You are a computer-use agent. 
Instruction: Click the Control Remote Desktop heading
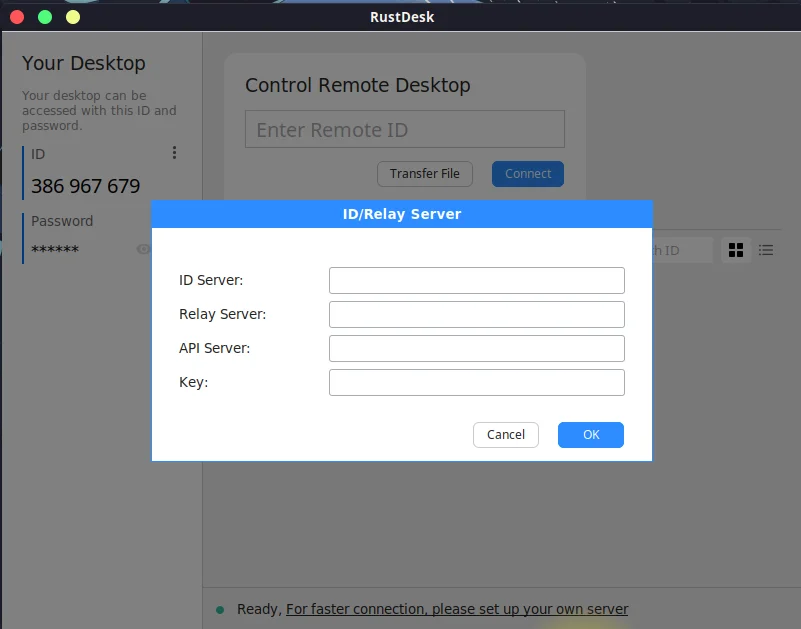(358, 85)
